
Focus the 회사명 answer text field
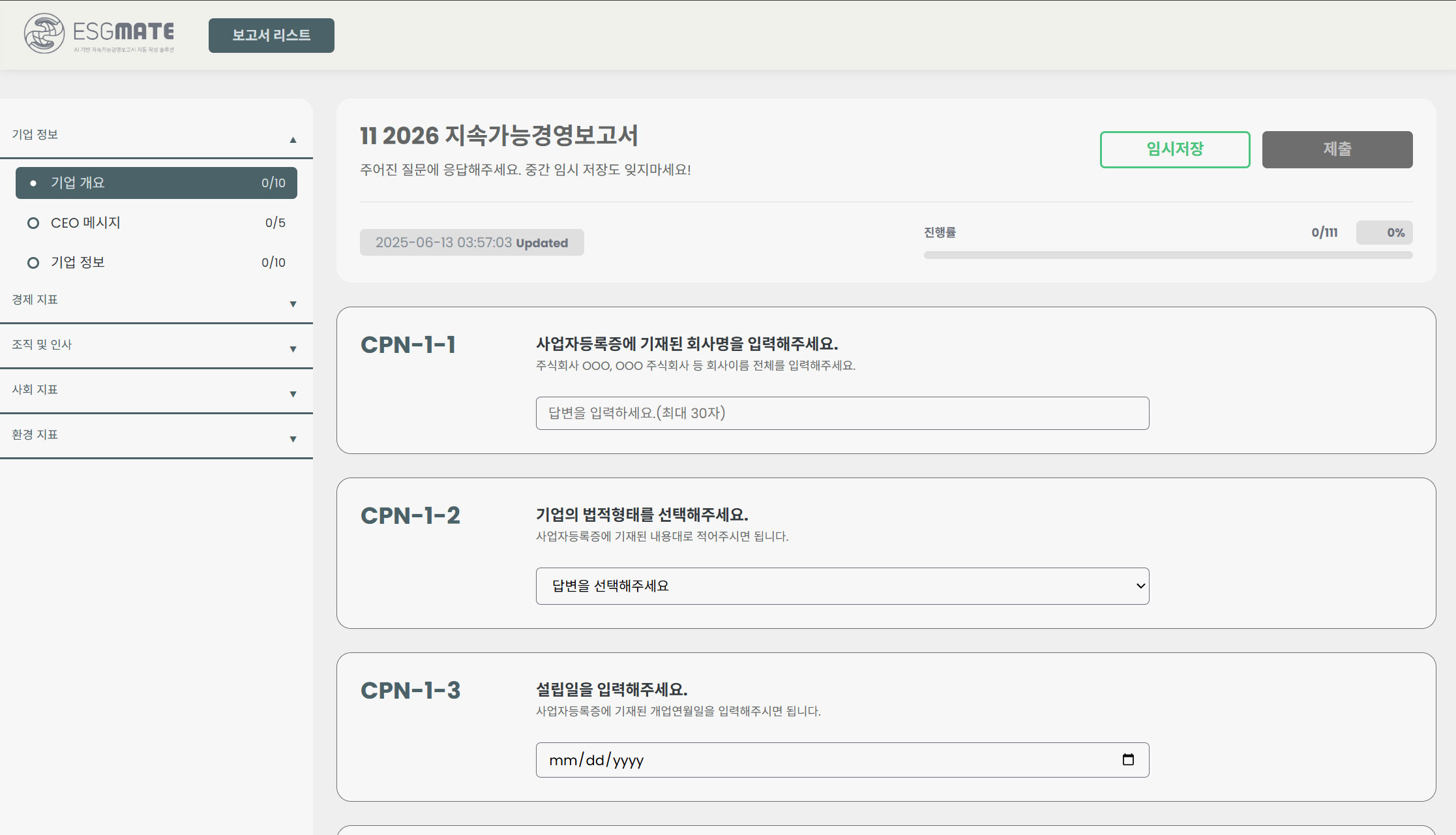pyautogui.click(x=842, y=413)
